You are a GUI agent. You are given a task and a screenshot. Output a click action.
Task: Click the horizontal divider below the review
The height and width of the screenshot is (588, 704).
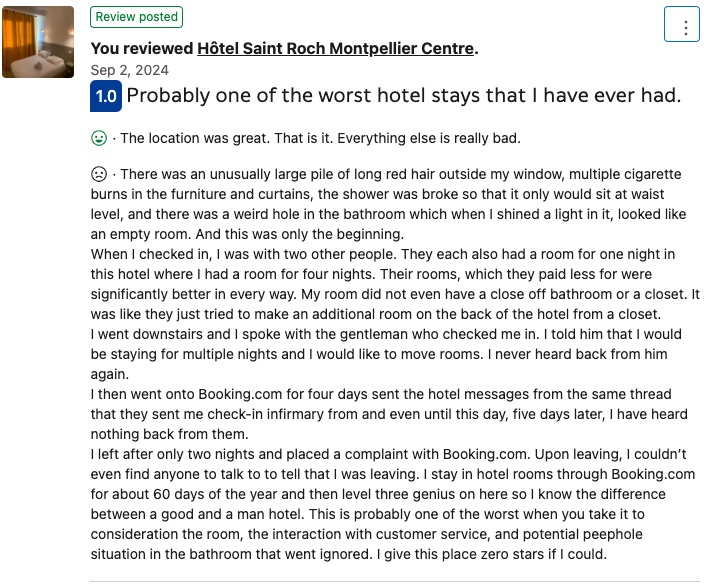[395, 581]
